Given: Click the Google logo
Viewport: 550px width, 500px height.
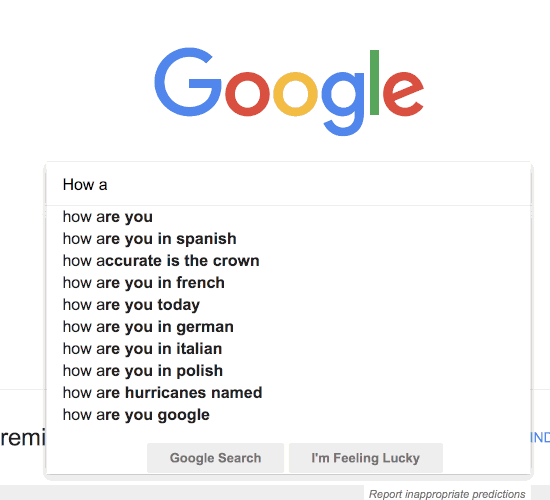Looking at the screenshot, I should (289, 91).
